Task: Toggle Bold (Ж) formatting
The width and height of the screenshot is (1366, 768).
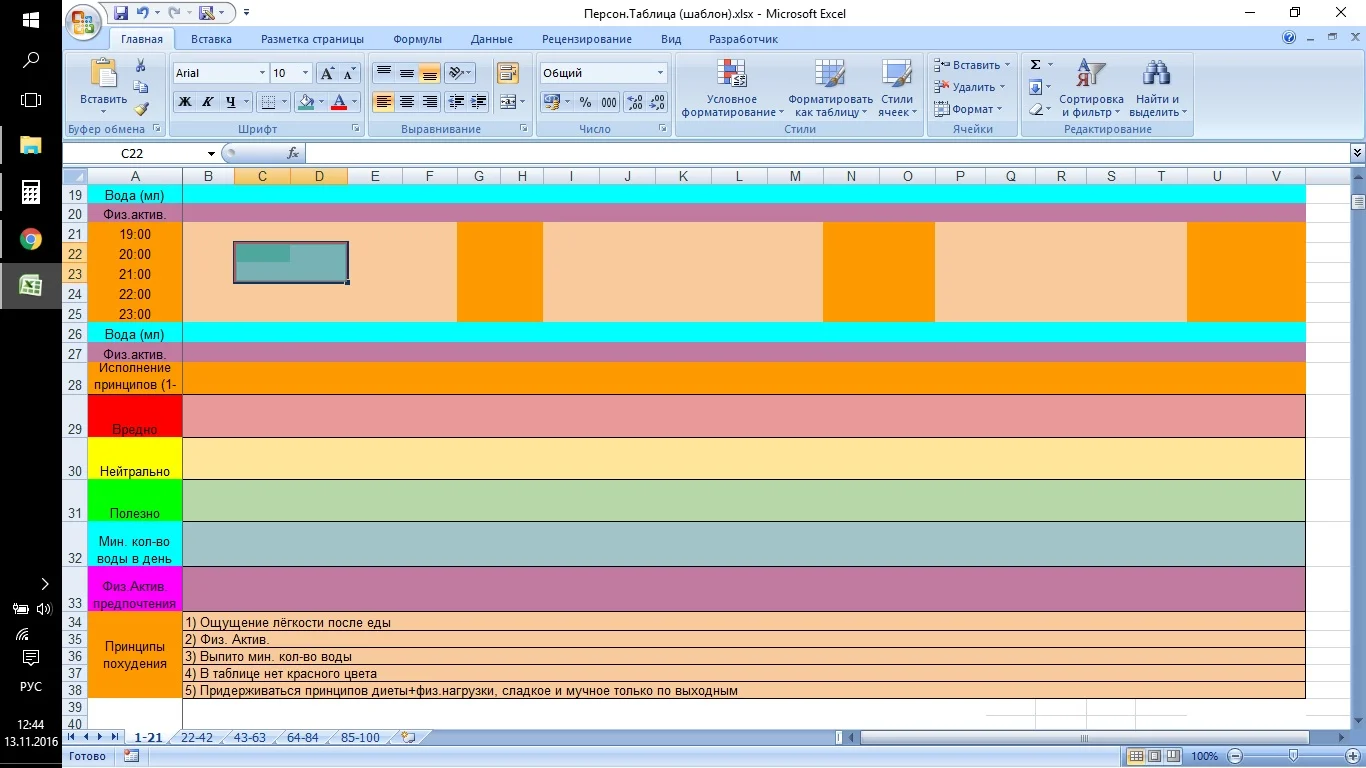Action: pos(185,102)
